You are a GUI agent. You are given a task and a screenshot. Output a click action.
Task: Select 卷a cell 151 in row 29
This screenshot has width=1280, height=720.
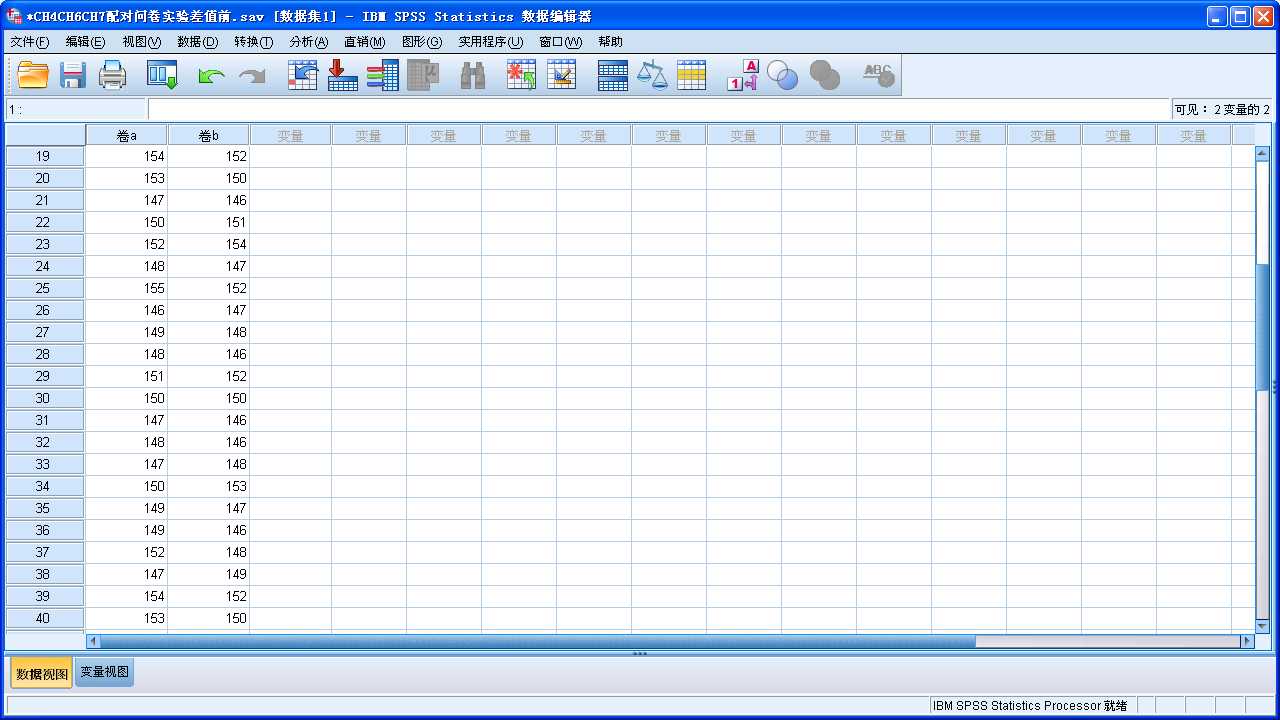[x=126, y=376]
